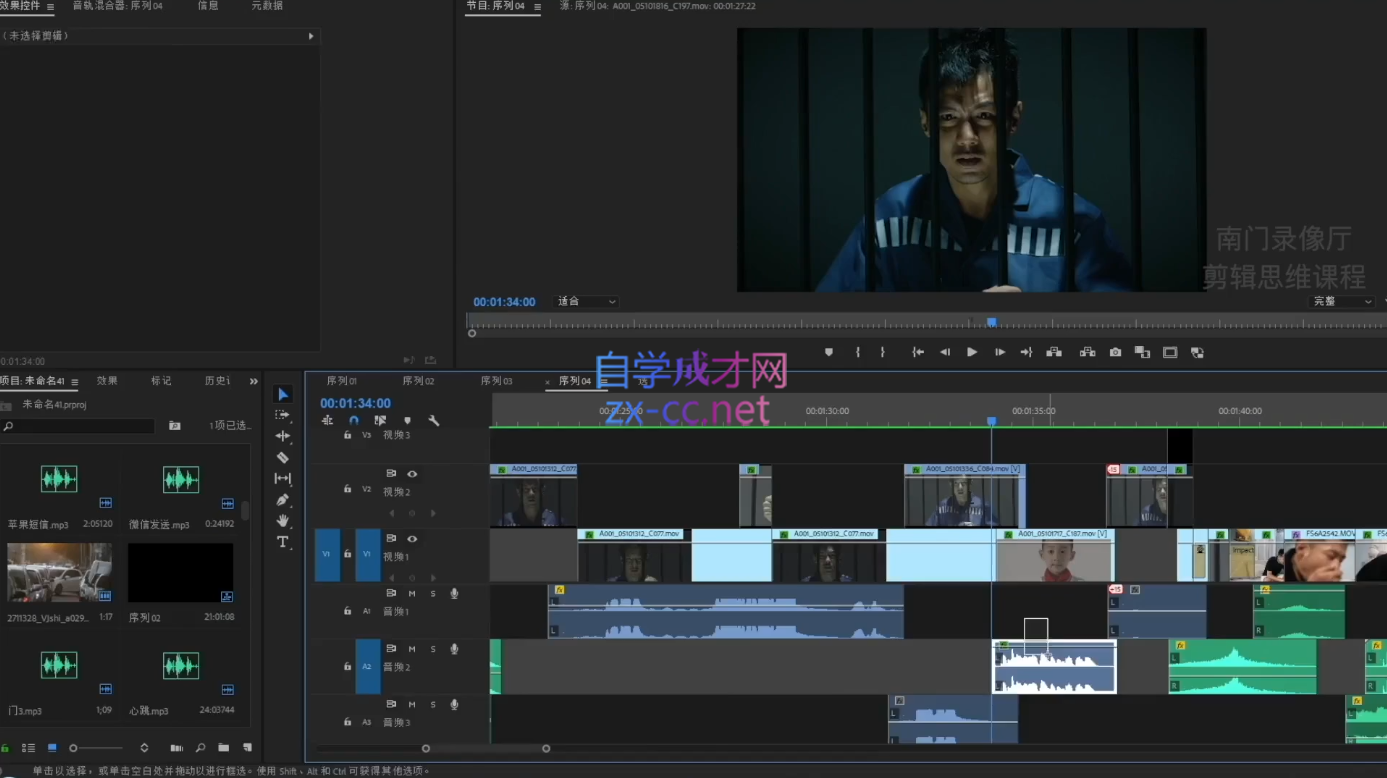This screenshot has height=778, width=1387.
Task: Switch to 序列01 timeline tab
Action: tap(341, 381)
